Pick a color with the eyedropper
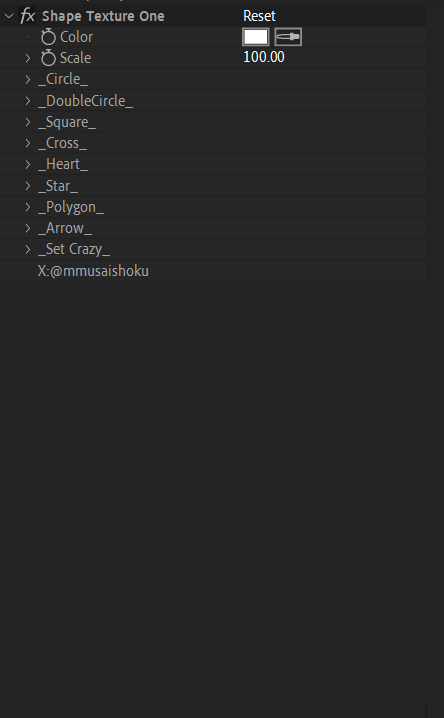The width and height of the screenshot is (444, 718). pyautogui.click(x=288, y=37)
